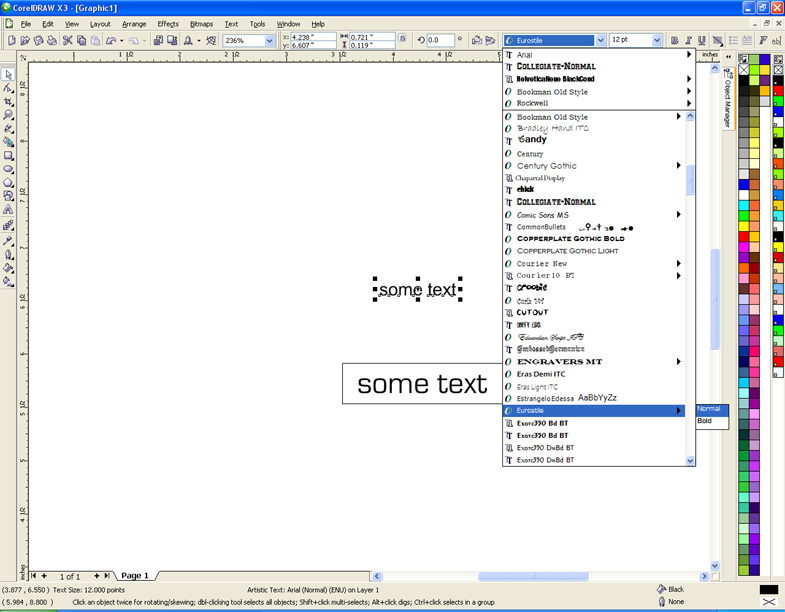The width and height of the screenshot is (785, 612).
Task: Click the Open file icon
Action: pyautogui.click(x=25, y=41)
